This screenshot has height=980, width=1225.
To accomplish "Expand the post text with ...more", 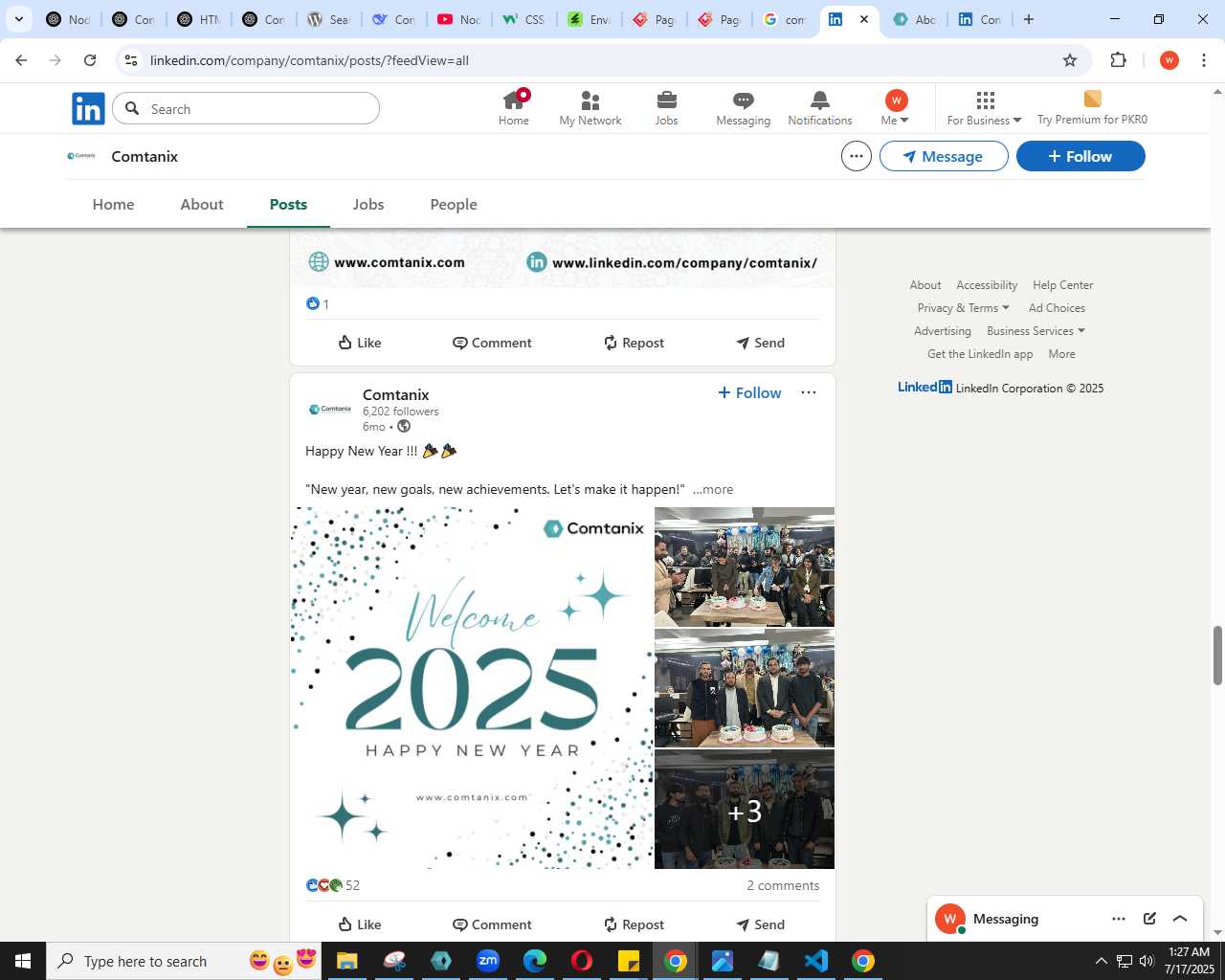I will 713,489.
